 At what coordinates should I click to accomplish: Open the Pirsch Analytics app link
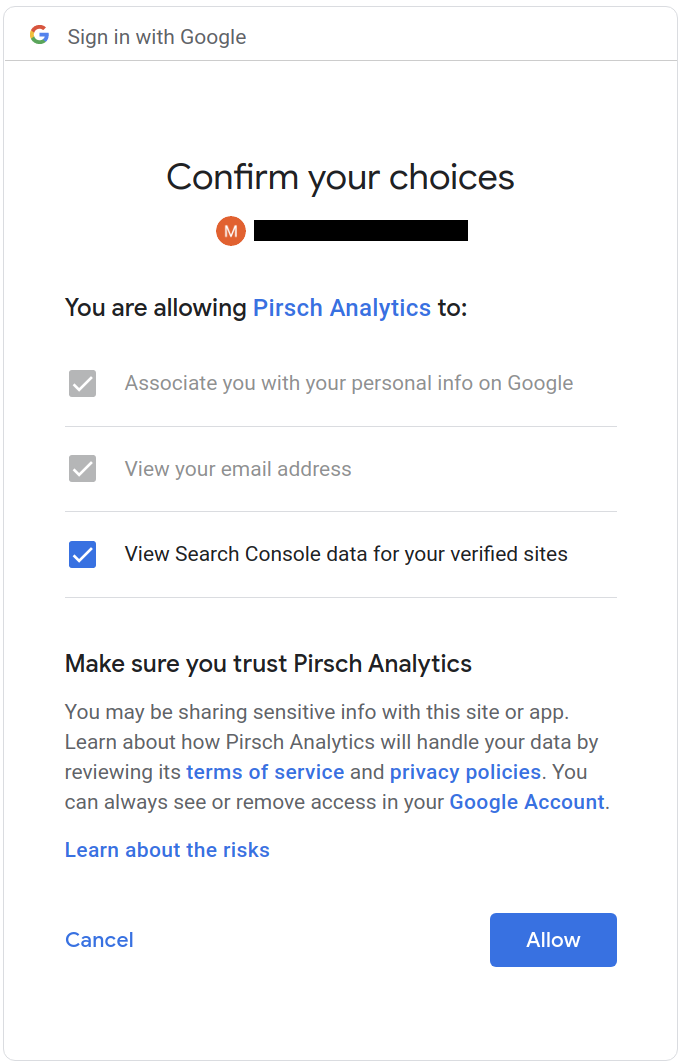point(342,307)
